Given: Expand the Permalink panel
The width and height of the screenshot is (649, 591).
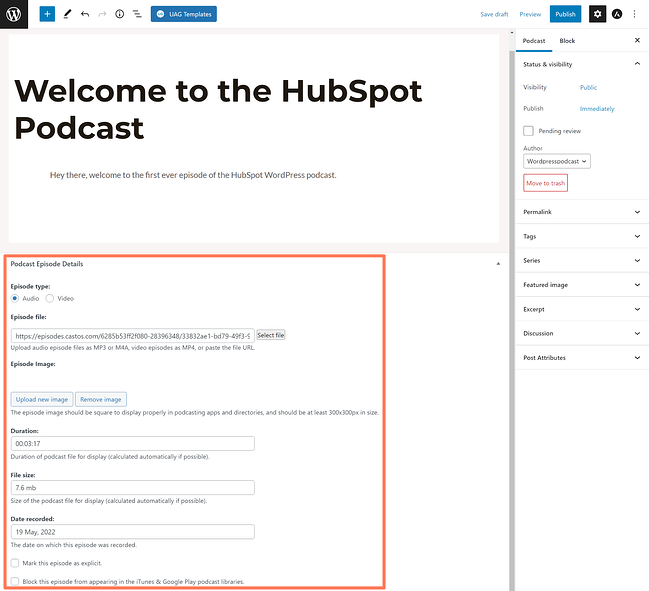Looking at the screenshot, I should pyautogui.click(x=582, y=212).
